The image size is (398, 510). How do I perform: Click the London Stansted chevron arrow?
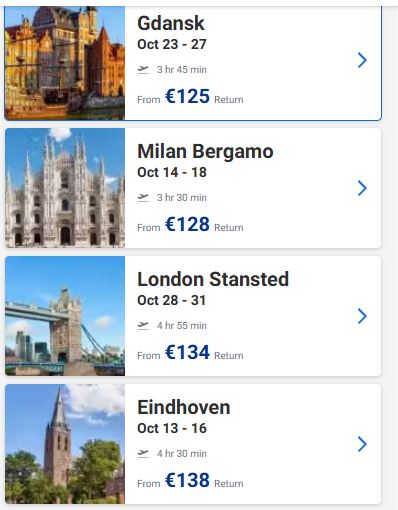tap(362, 316)
